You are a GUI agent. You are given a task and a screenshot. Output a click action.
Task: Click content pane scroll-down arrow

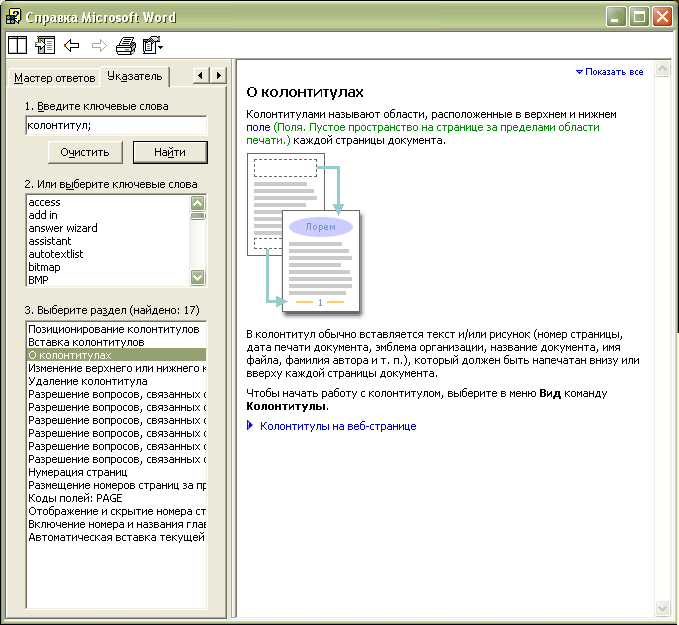[x=663, y=608]
